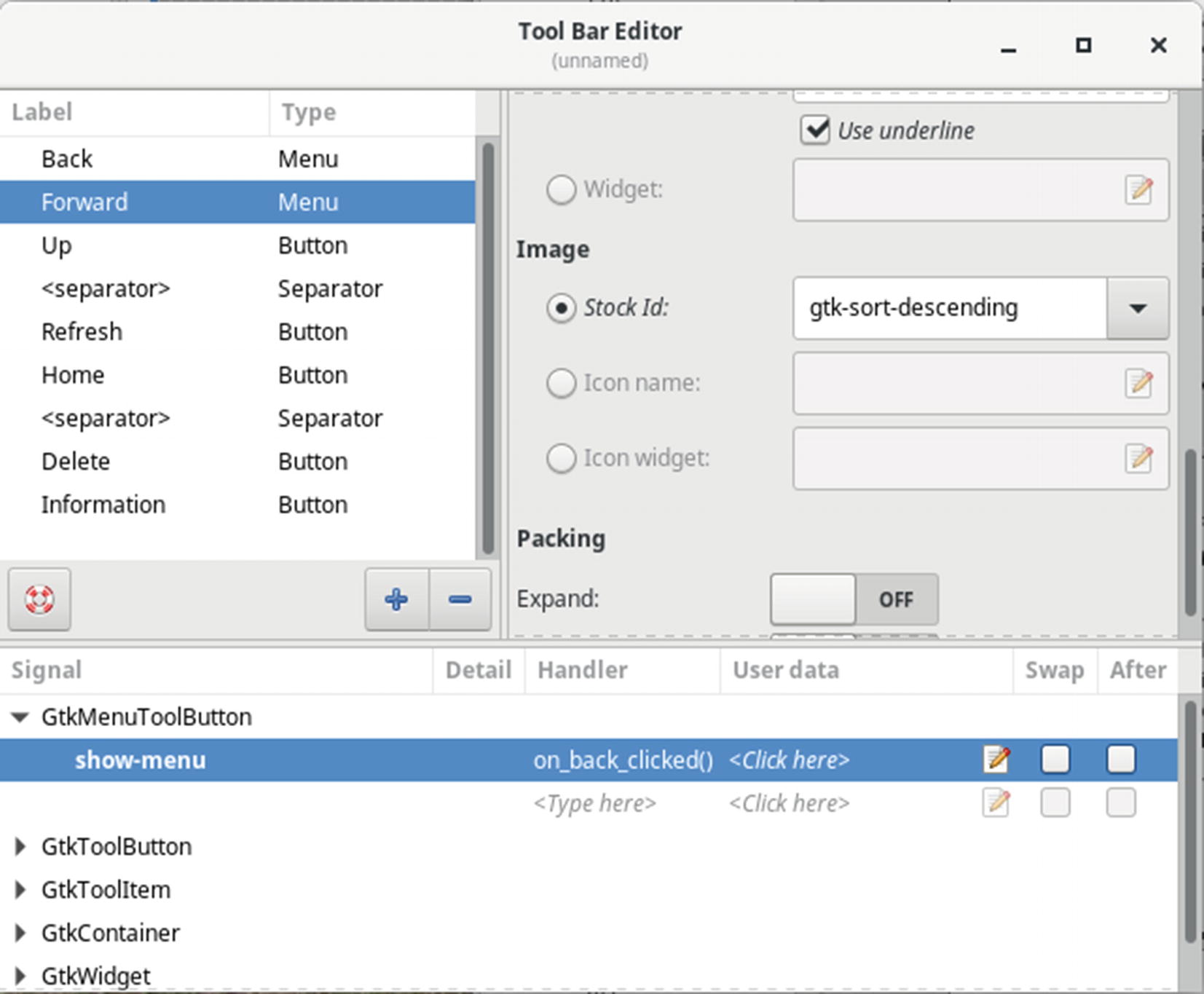Click edit icon in empty handler row
Screen dimensions: 1204x994
click(x=996, y=803)
